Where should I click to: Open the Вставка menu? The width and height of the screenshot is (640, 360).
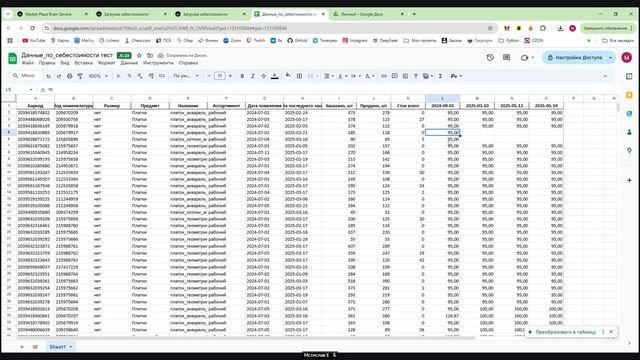coord(84,63)
